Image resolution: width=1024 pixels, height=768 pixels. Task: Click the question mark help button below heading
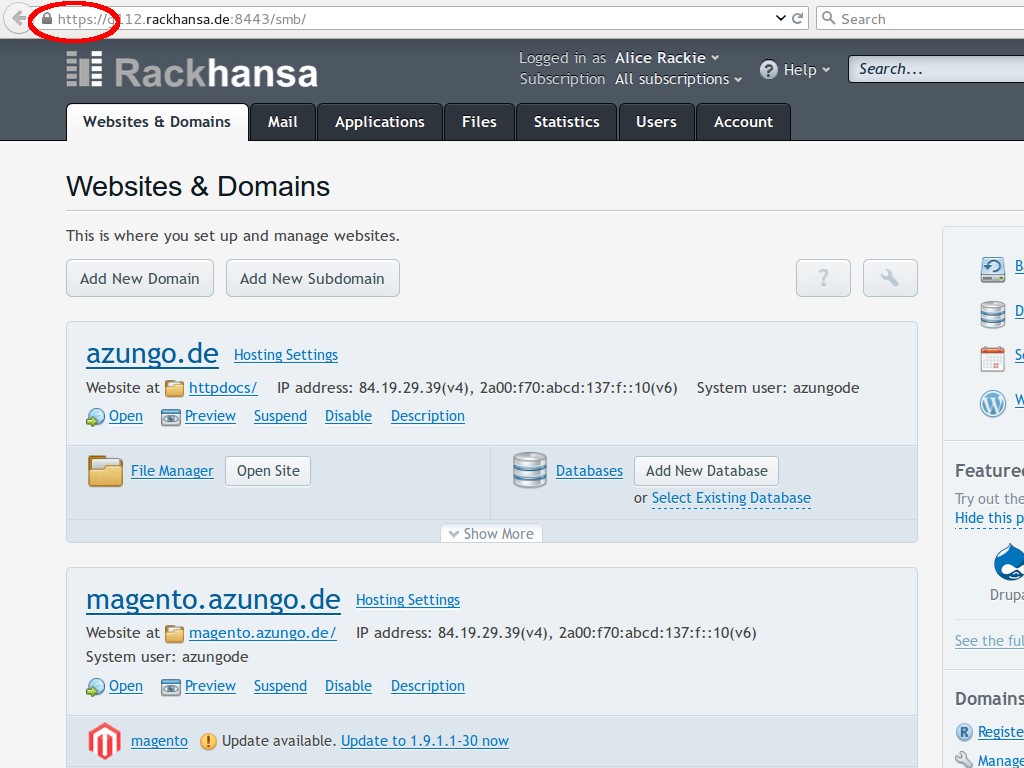(x=823, y=278)
